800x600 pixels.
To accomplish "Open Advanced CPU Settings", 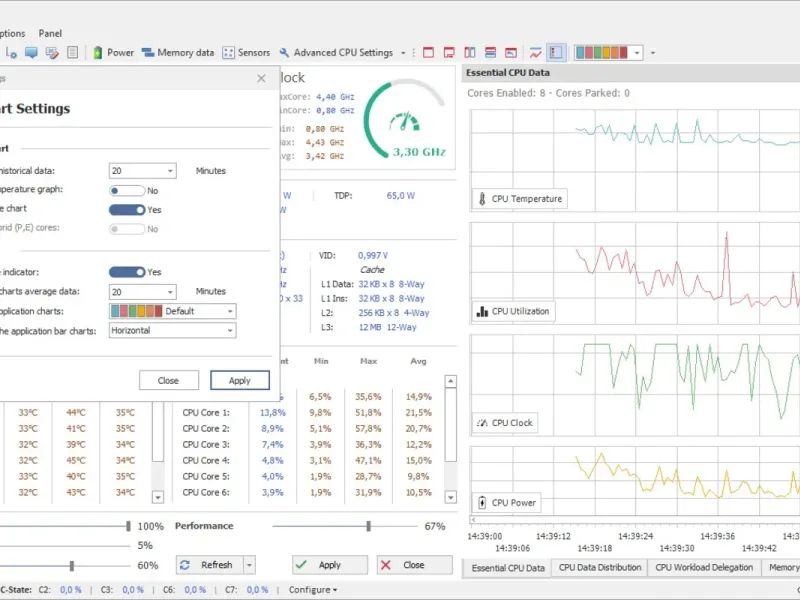I will click(x=336, y=52).
